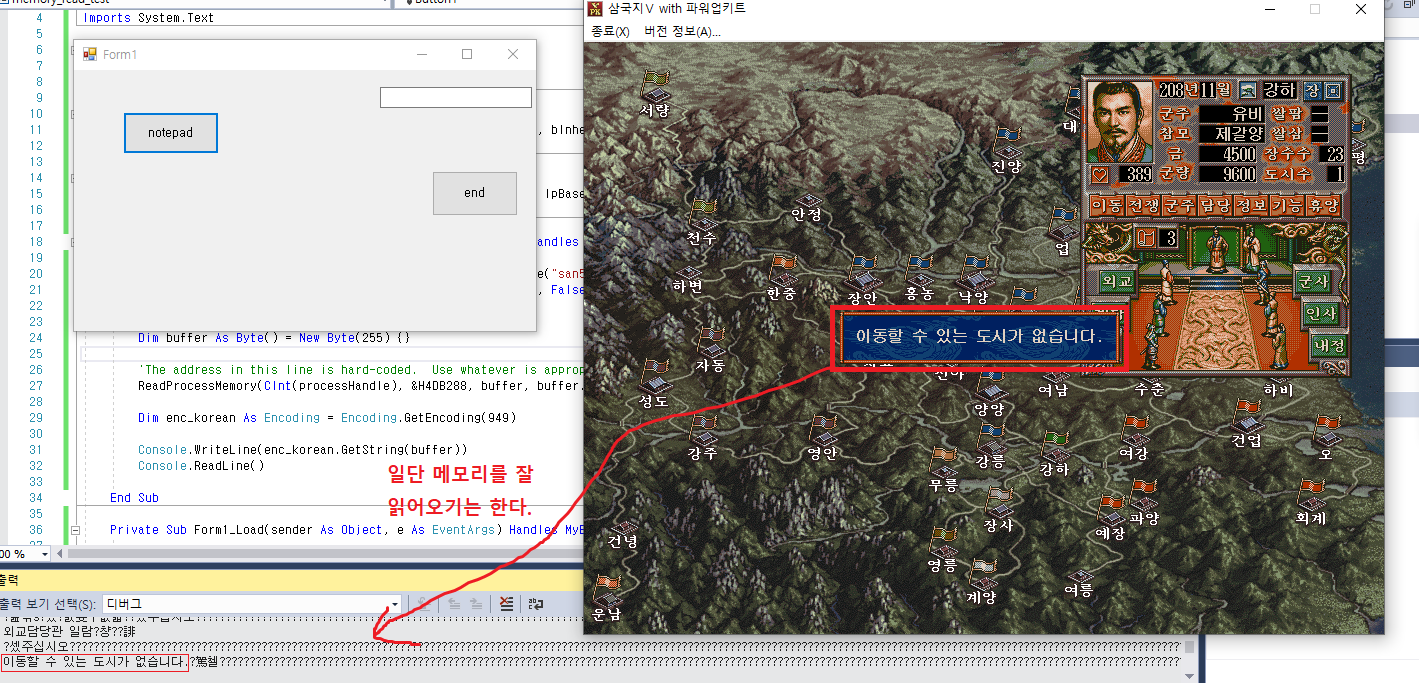
Task: Click the 4500 gold value
Action: click(x=1228, y=153)
